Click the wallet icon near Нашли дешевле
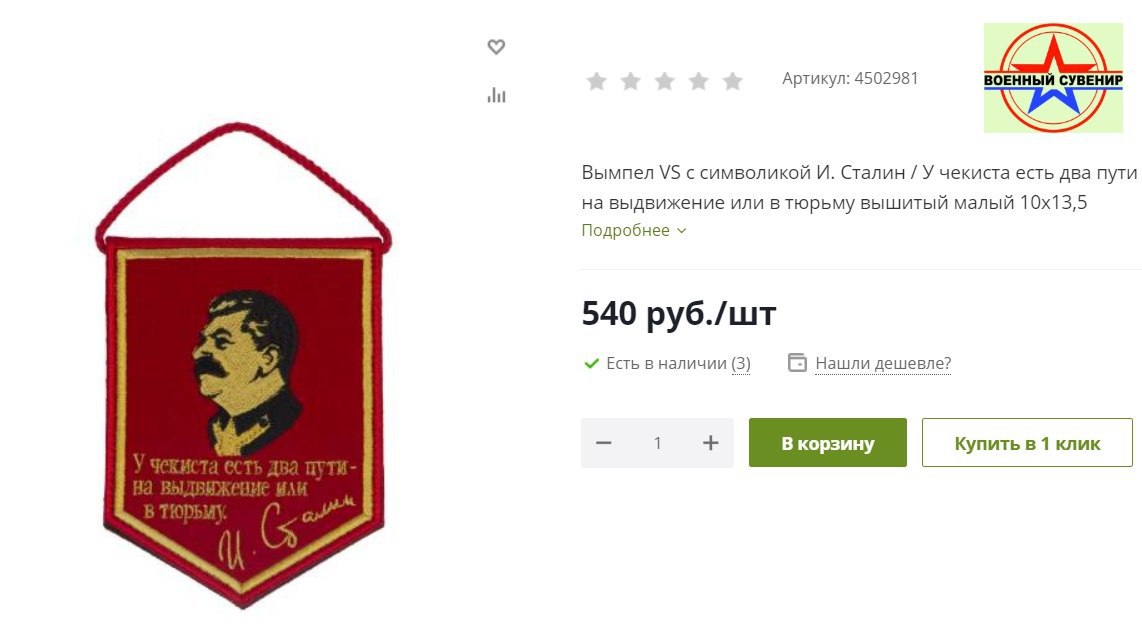 (798, 363)
